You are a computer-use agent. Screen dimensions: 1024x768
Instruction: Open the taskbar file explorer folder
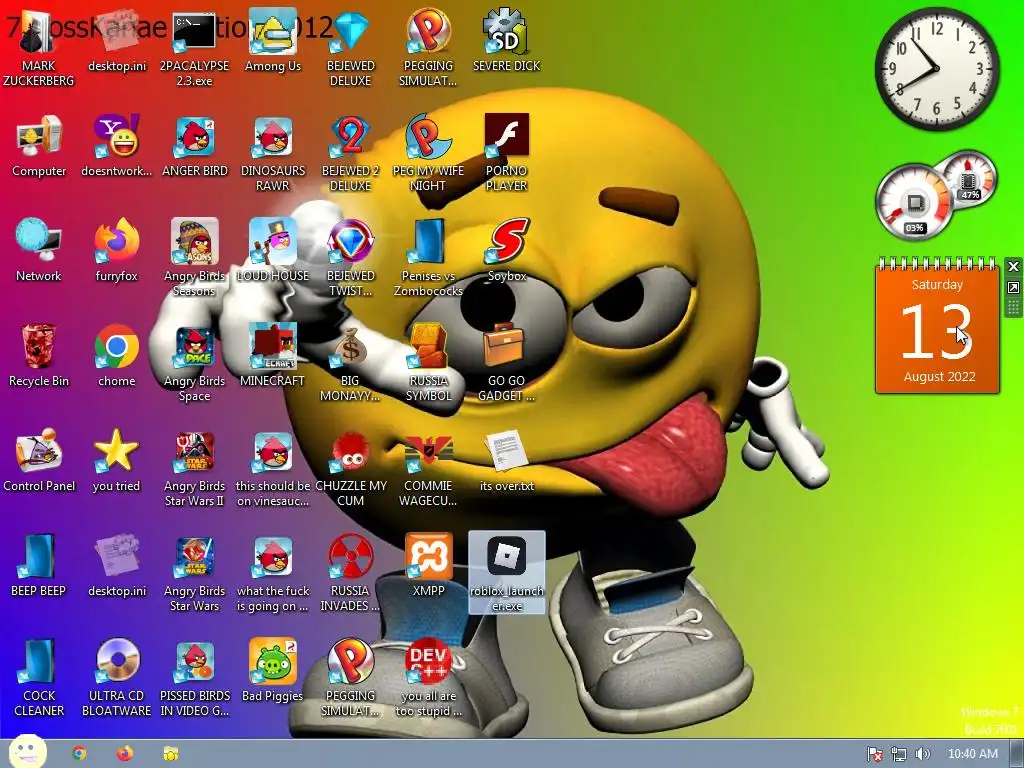(x=171, y=754)
